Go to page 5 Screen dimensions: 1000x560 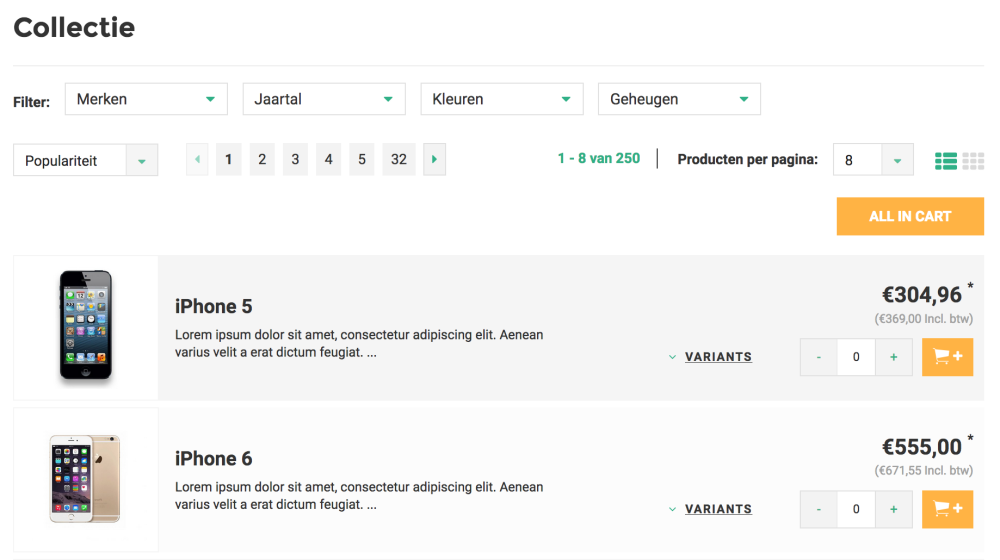(362, 159)
